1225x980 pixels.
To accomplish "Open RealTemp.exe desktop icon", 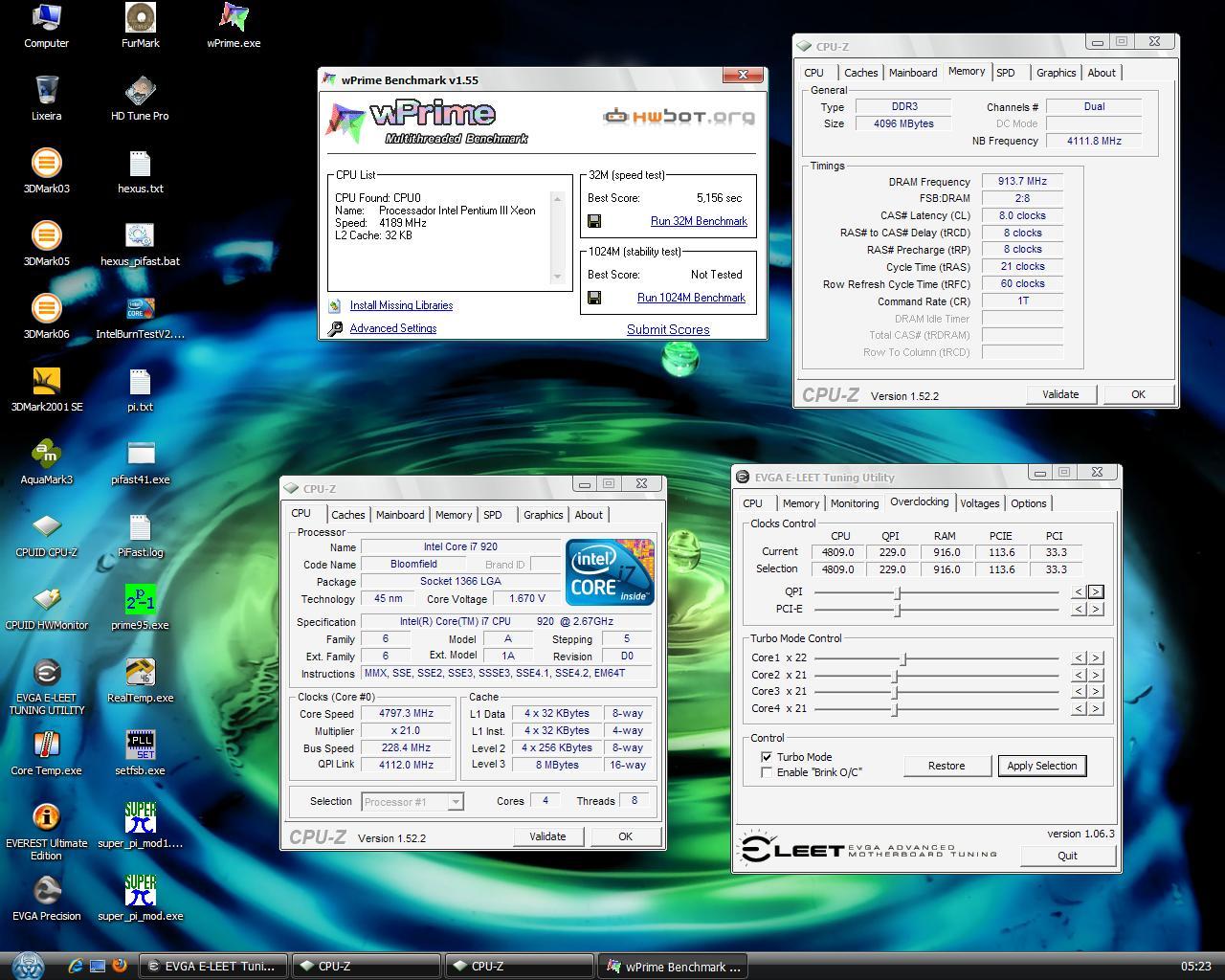I will (140, 680).
